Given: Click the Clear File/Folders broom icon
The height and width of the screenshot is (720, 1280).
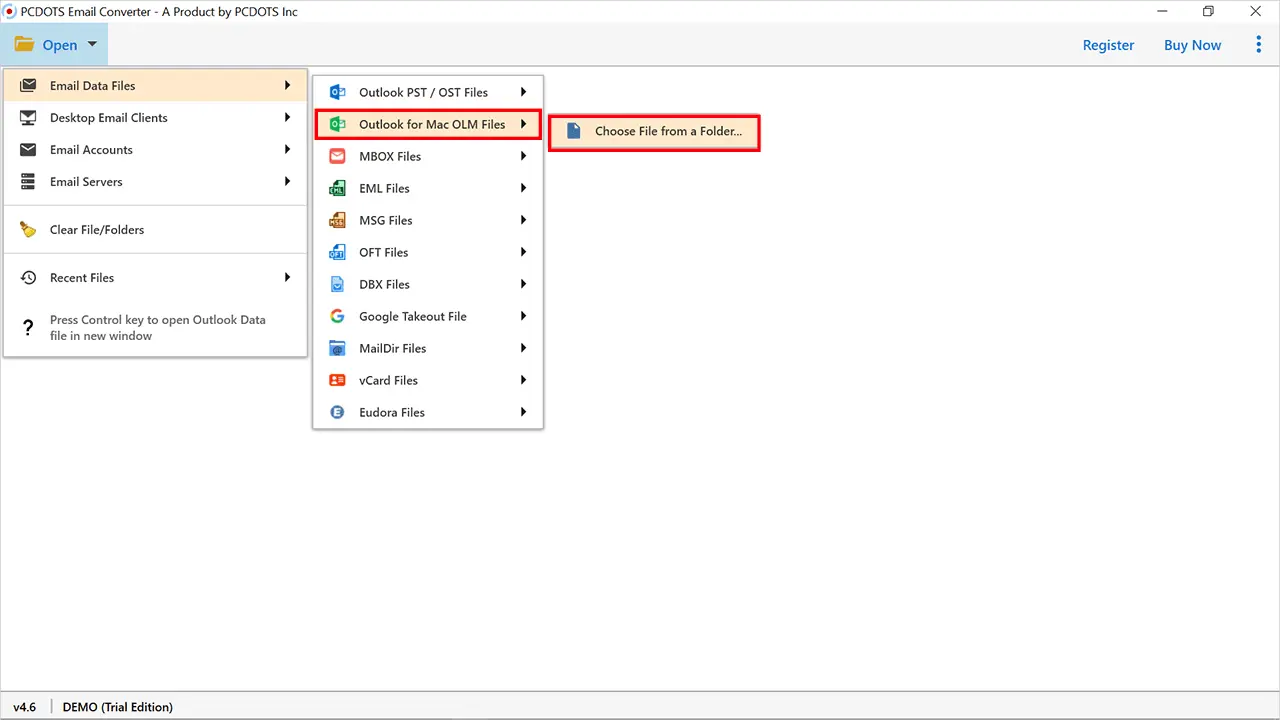Looking at the screenshot, I should (x=28, y=229).
